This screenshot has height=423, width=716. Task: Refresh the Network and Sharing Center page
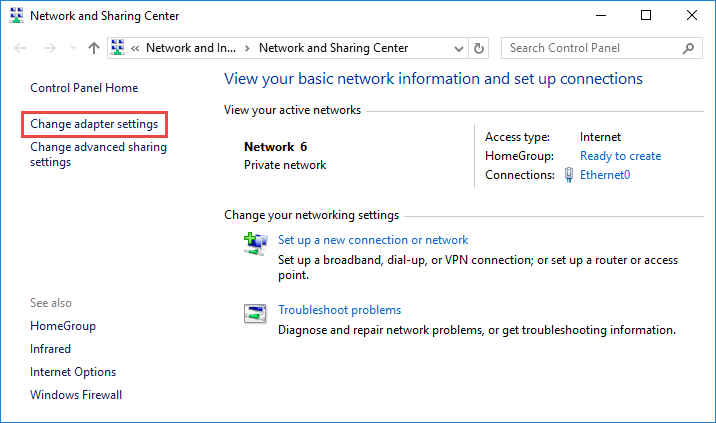point(479,48)
